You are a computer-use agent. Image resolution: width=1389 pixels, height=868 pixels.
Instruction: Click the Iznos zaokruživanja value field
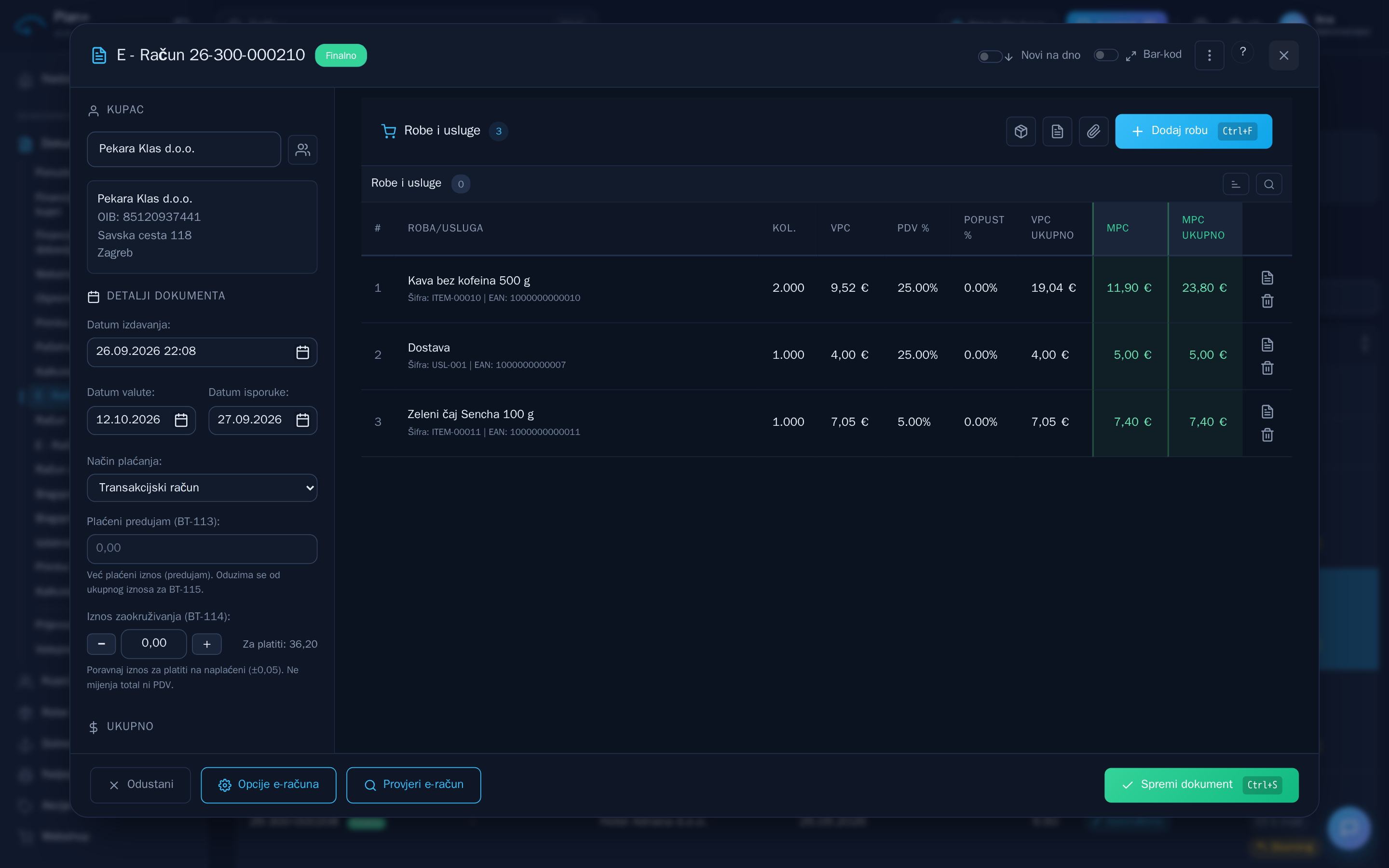(154, 644)
